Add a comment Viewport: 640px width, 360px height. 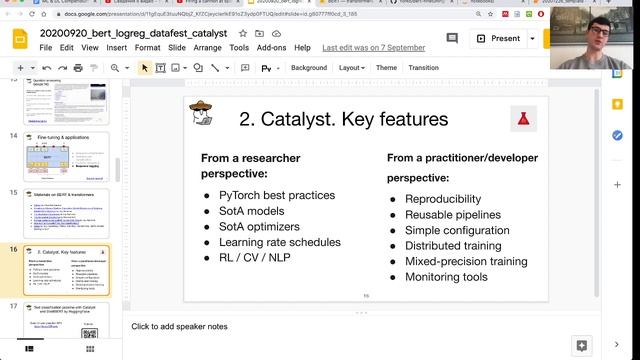[245, 68]
